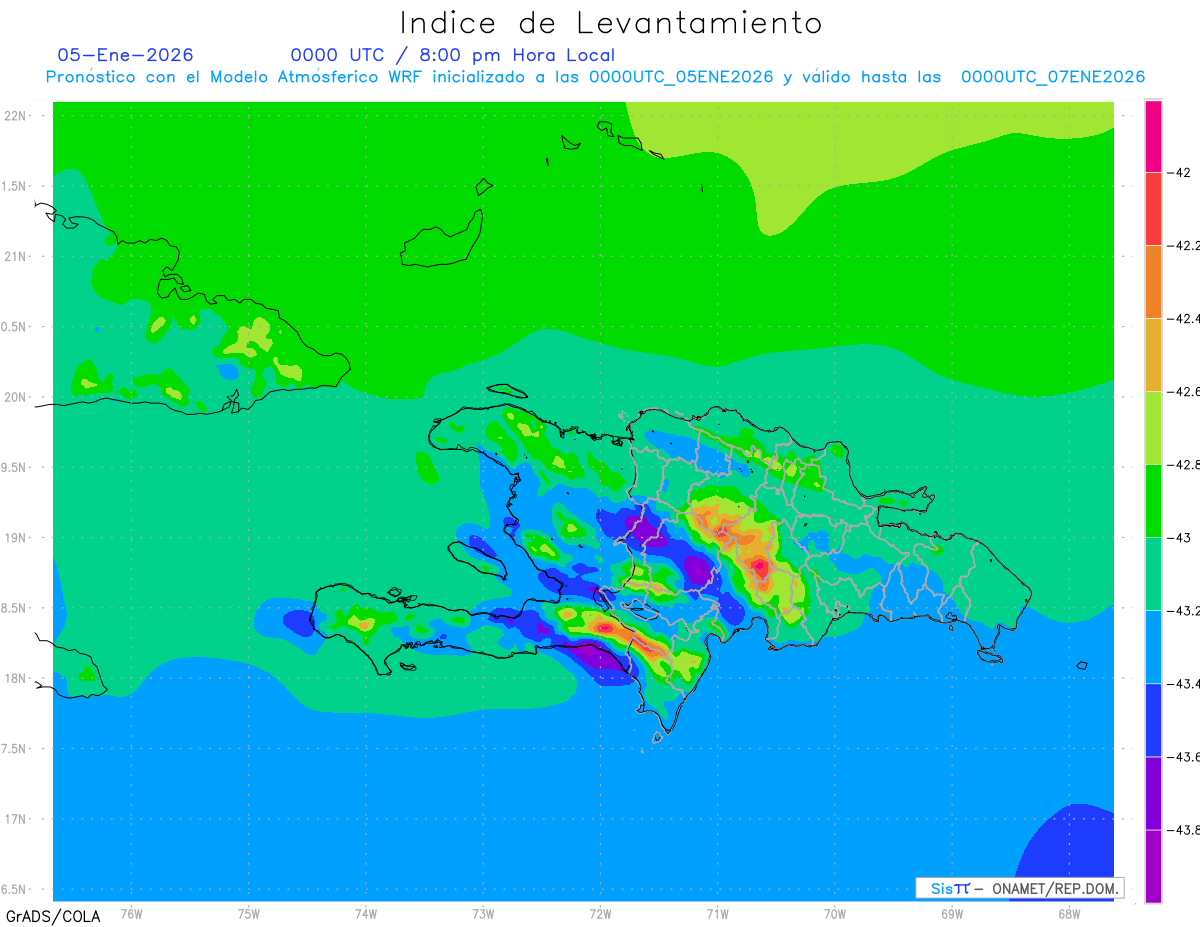Click the '20N' latitude label
This screenshot has width=1200, height=927.
(x=16, y=397)
